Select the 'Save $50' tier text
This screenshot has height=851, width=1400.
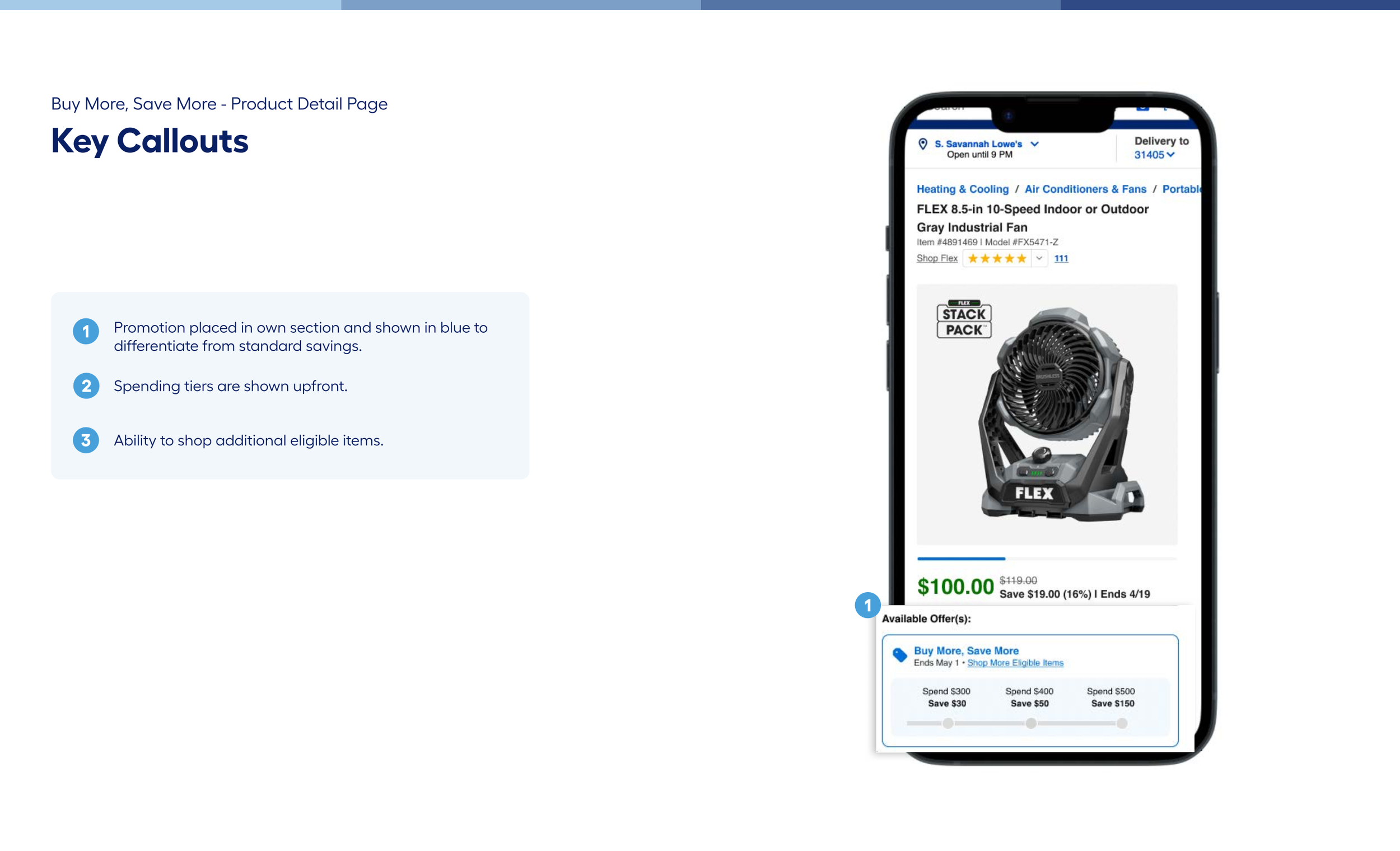tap(1029, 704)
